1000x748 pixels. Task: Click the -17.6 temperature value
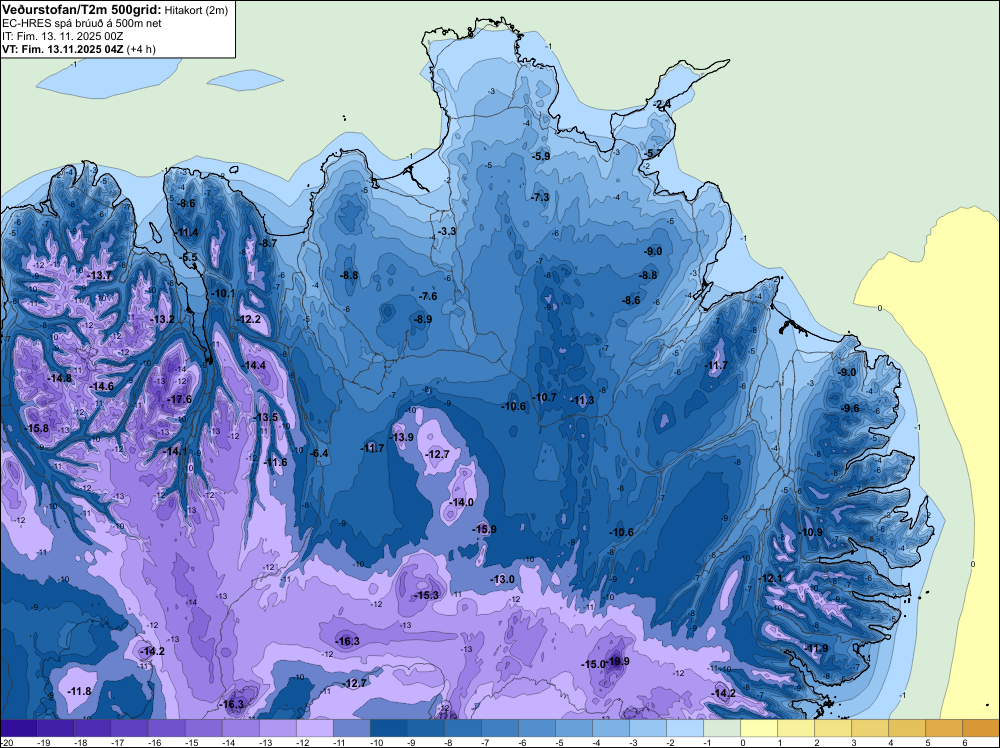click(180, 399)
